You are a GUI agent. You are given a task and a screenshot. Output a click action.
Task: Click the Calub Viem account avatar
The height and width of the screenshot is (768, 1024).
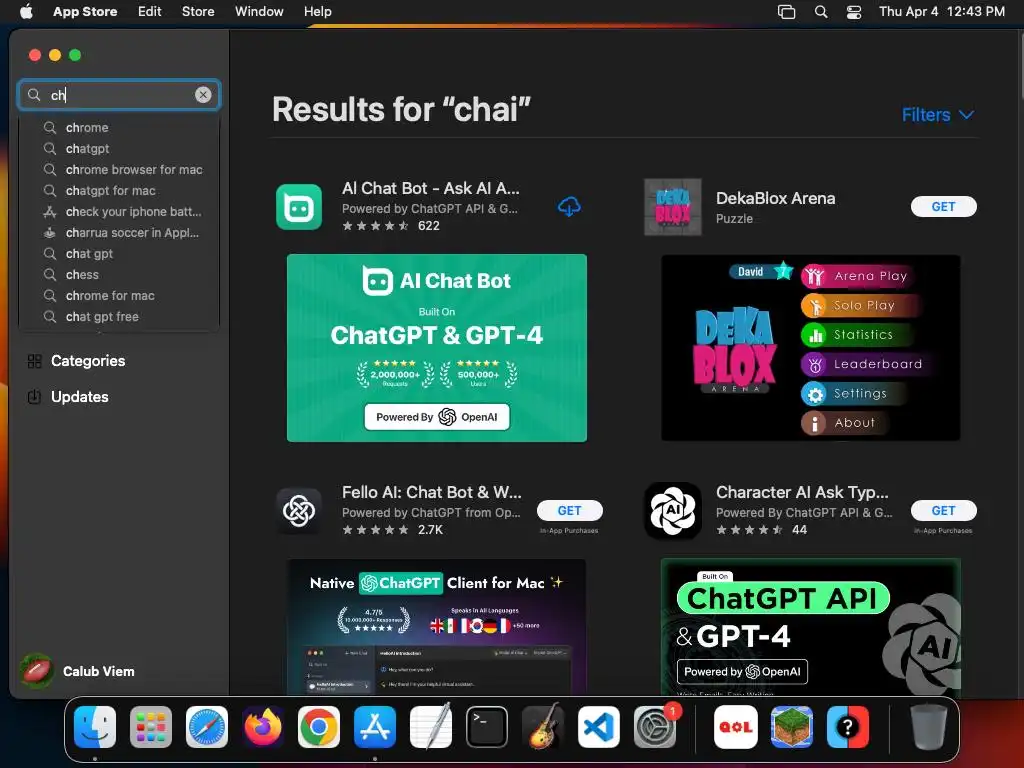(x=37, y=671)
